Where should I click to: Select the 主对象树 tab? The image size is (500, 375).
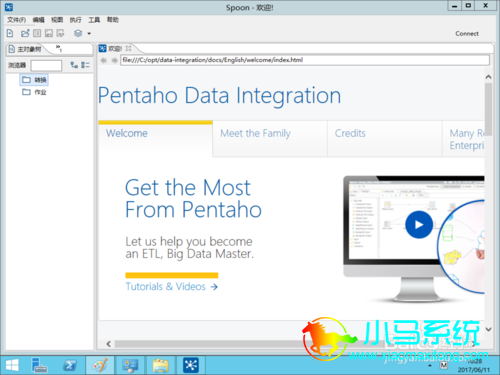26,49
